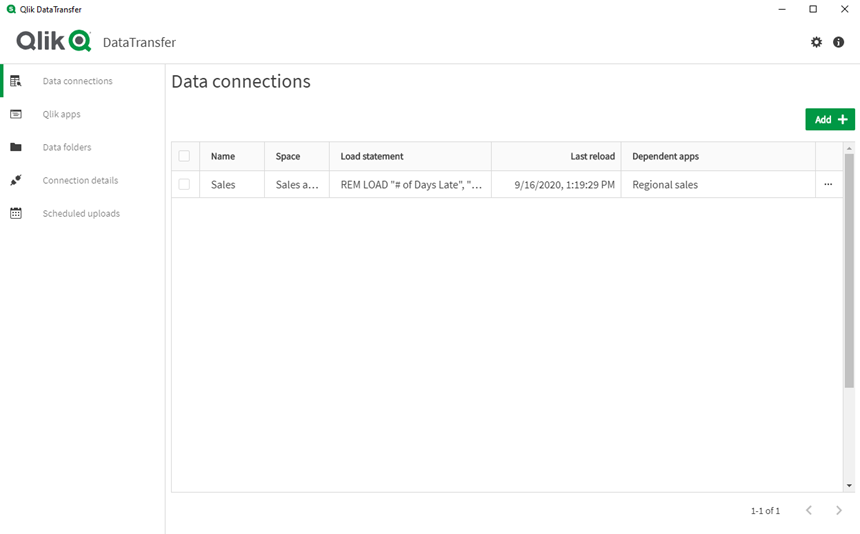Check the select-all checkbox in table header
Image resolution: width=860 pixels, height=534 pixels.
click(x=184, y=156)
